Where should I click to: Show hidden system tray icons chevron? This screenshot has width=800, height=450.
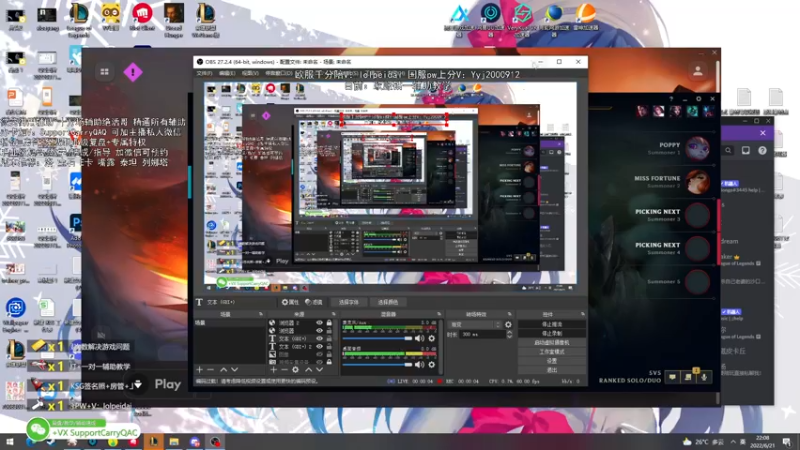[x=733, y=442]
